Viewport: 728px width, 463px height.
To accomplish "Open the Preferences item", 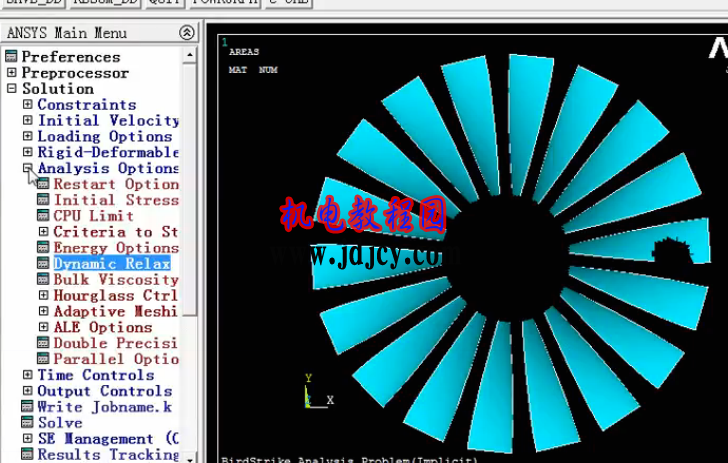I will (x=71, y=57).
